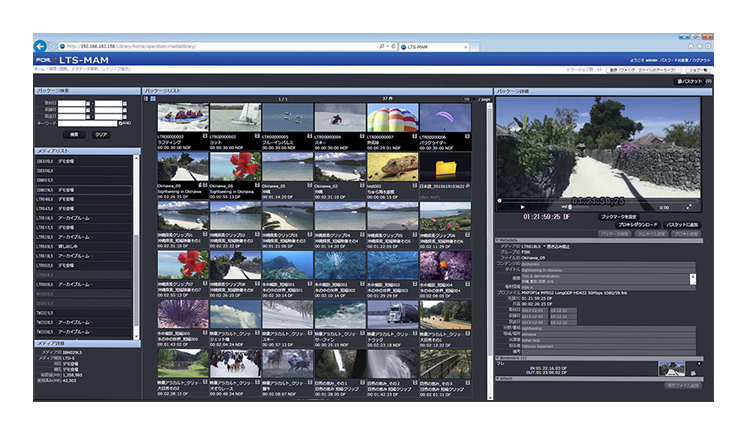Click the clear button beside search

click(101, 133)
